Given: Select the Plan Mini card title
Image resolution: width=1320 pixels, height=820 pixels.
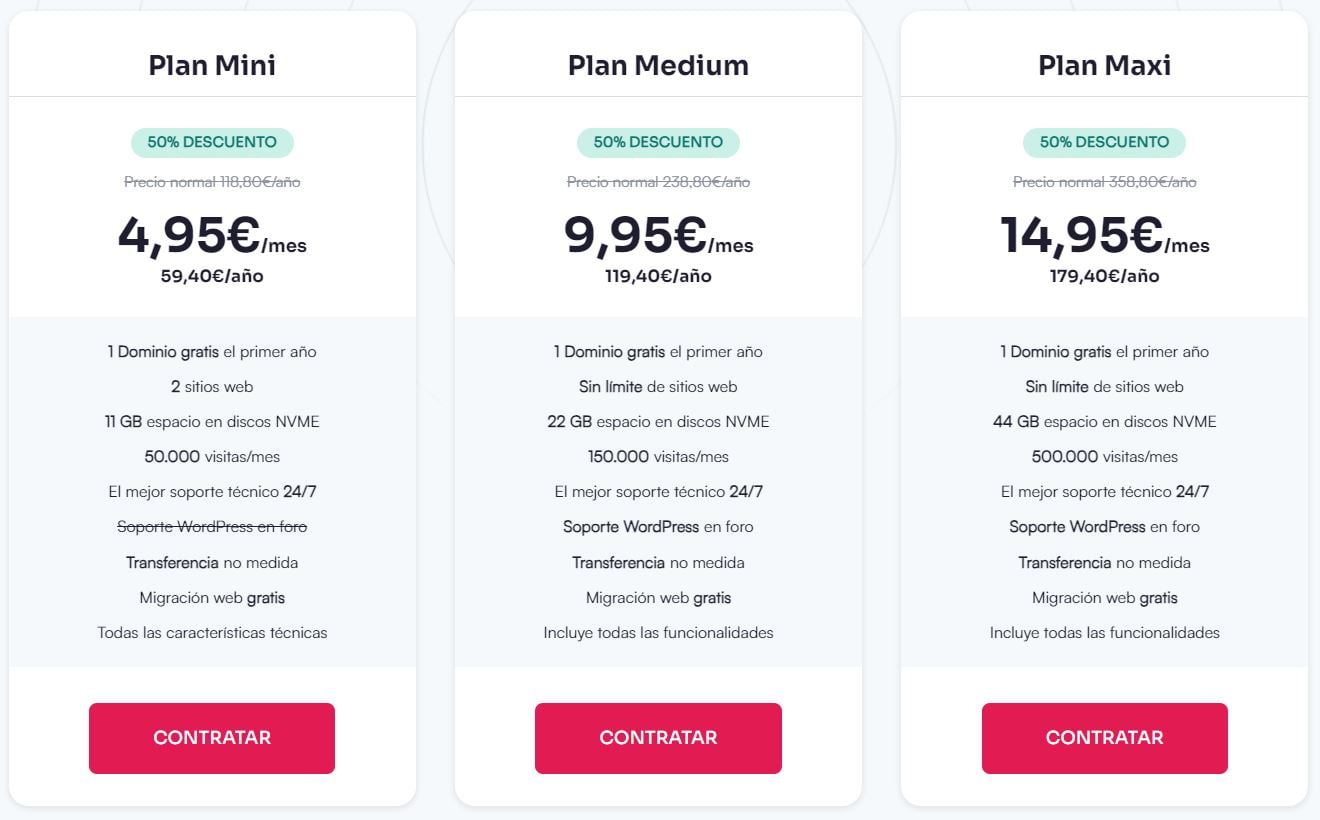Looking at the screenshot, I should pos(212,64).
